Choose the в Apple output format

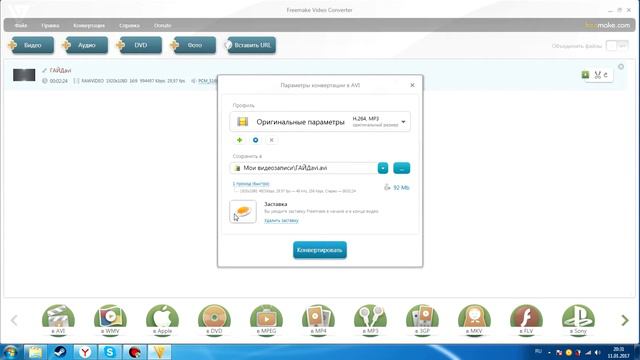(x=162, y=320)
